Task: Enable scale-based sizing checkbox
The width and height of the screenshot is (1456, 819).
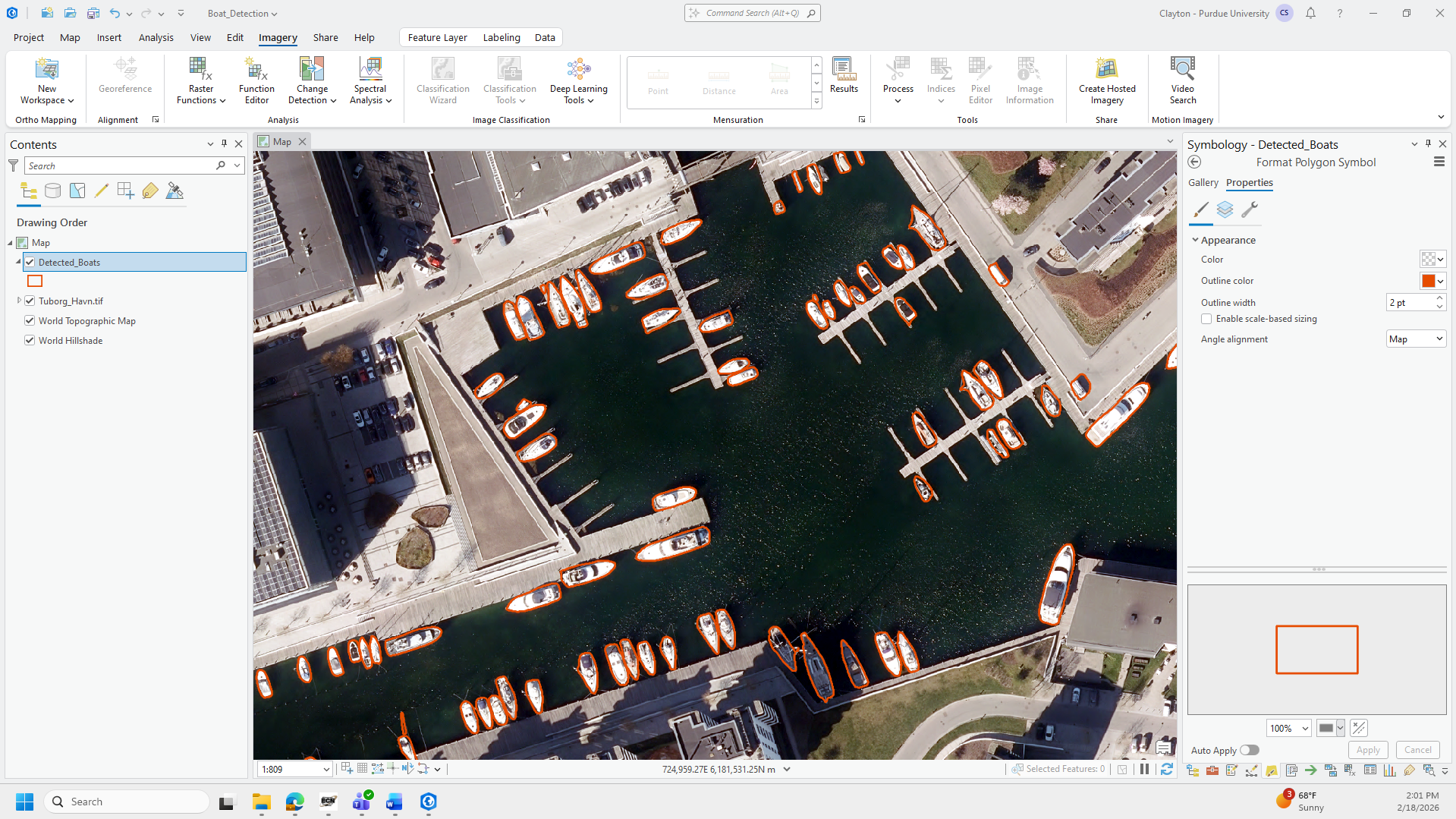Action: pyautogui.click(x=1206, y=319)
